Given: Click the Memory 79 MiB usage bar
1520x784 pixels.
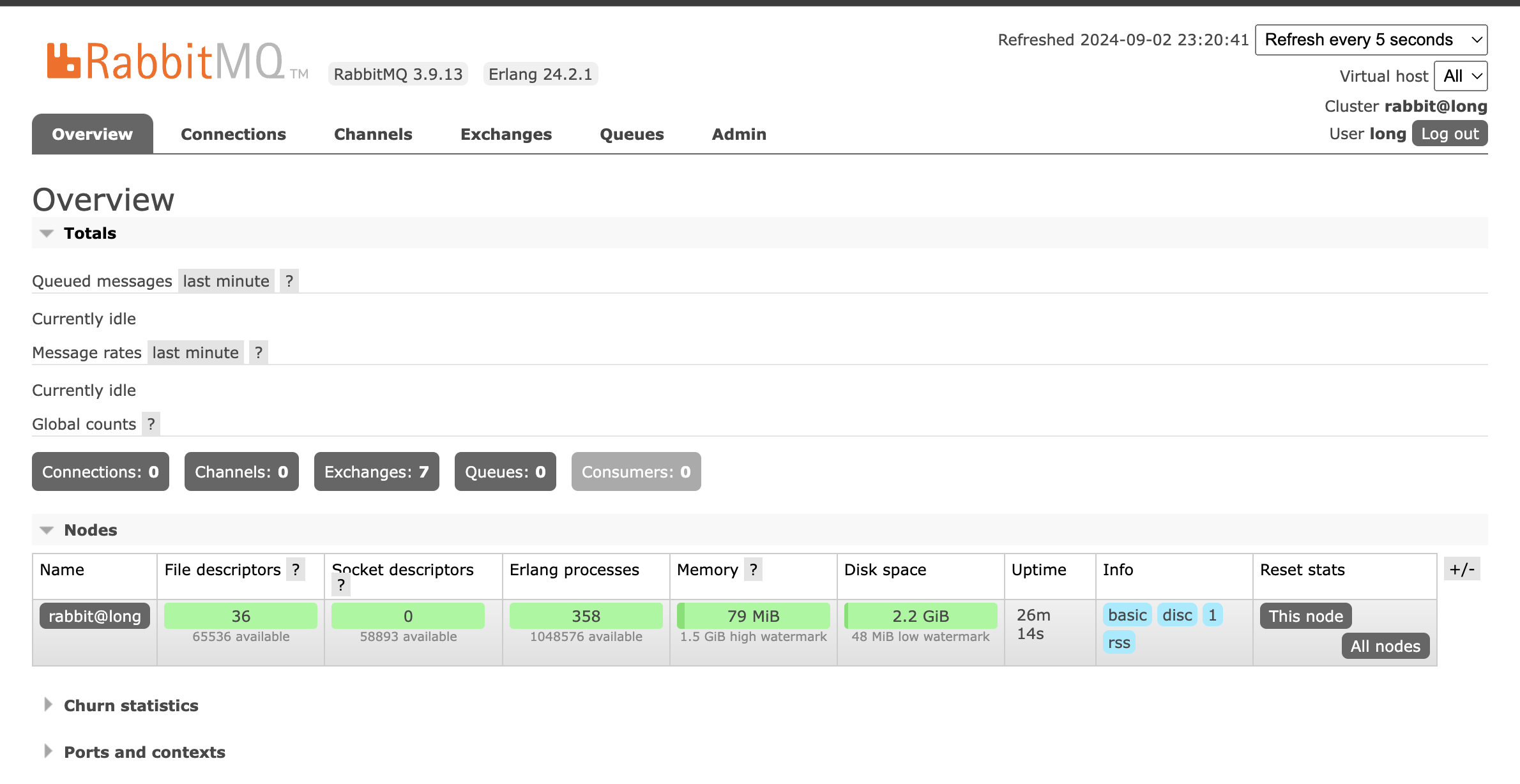Looking at the screenshot, I should coord(753,616).
